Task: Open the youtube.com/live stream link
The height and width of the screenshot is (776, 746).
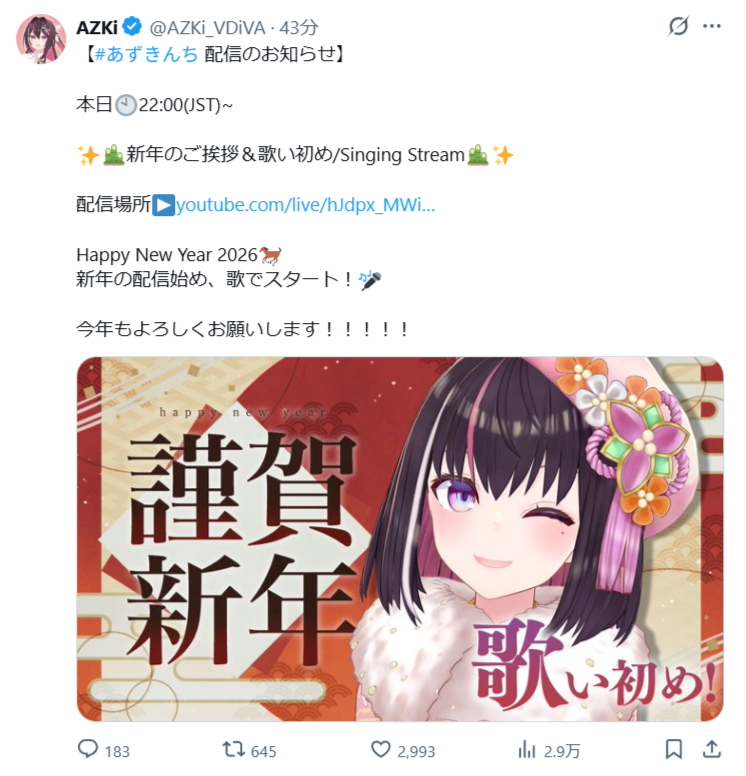Action: pyautogui.click(x=305, y=204)
